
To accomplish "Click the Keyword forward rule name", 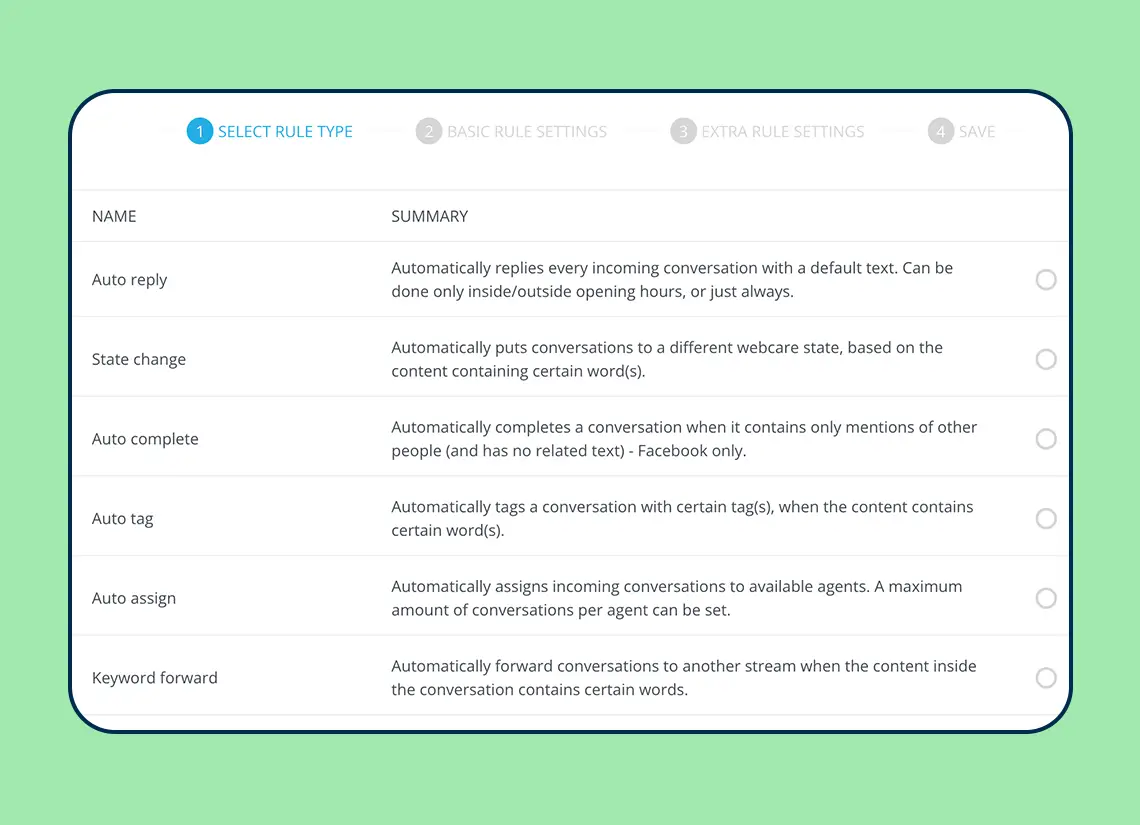I will pyautogui.click(x=155, y=678).
